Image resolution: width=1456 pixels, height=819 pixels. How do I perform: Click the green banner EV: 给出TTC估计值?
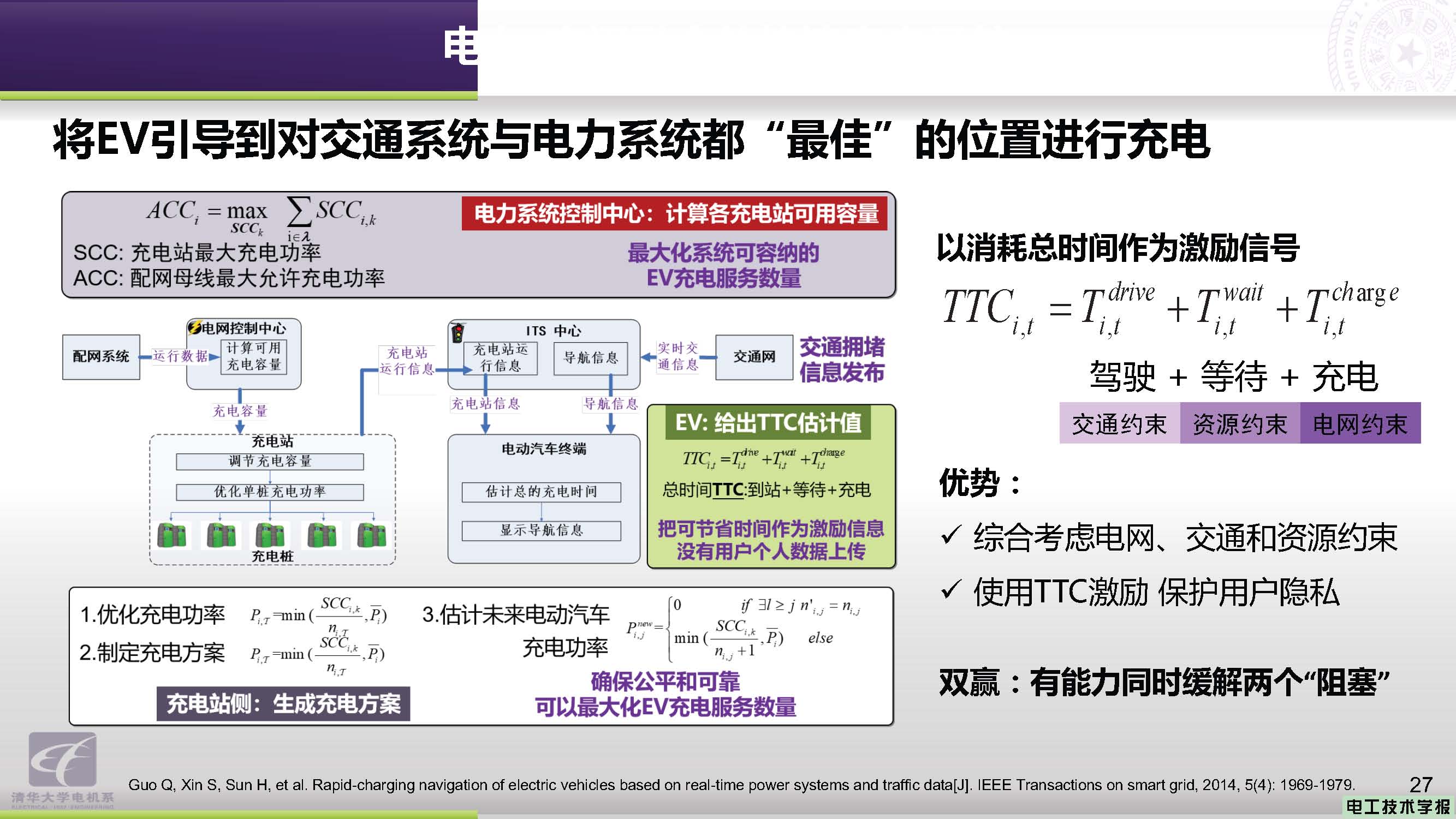pyautogui.click(x=768, y=423)
